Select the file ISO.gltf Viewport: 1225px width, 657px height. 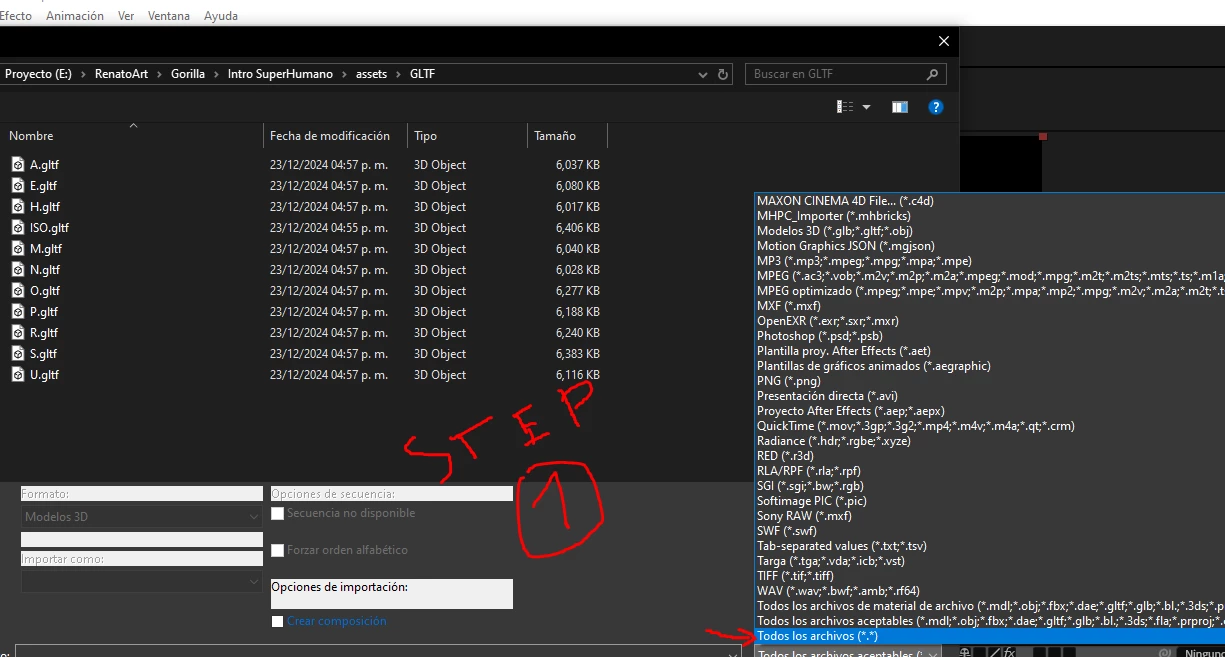click(50, 228)
